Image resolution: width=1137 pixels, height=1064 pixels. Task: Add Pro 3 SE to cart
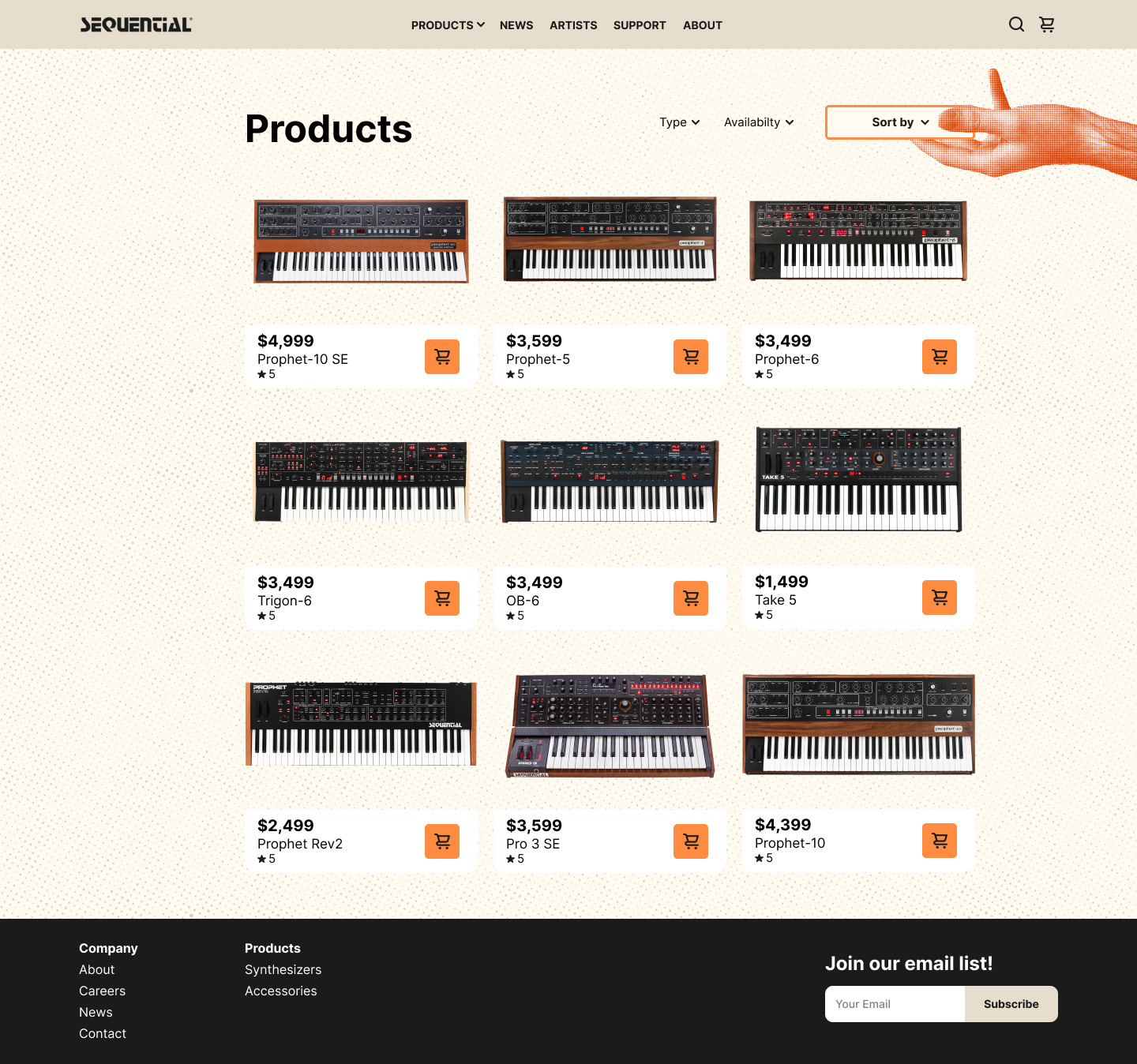(691, 841)
